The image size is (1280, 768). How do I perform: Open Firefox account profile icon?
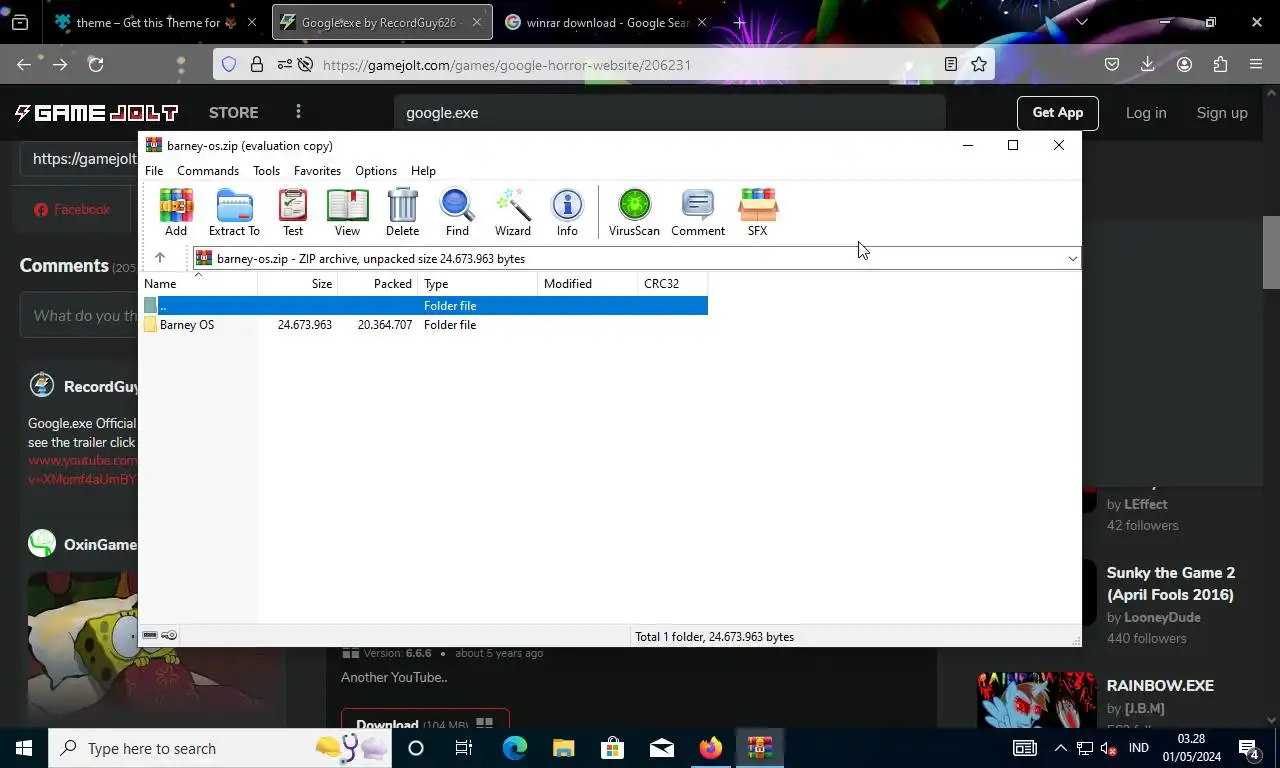(1184, 64)
